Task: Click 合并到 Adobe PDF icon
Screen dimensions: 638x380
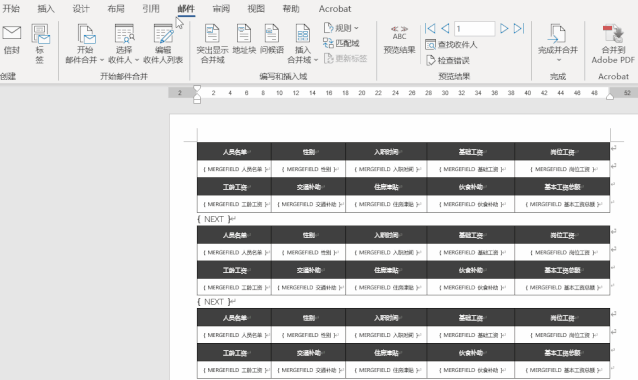Action: pyautogui.click(x=613, y=33)
